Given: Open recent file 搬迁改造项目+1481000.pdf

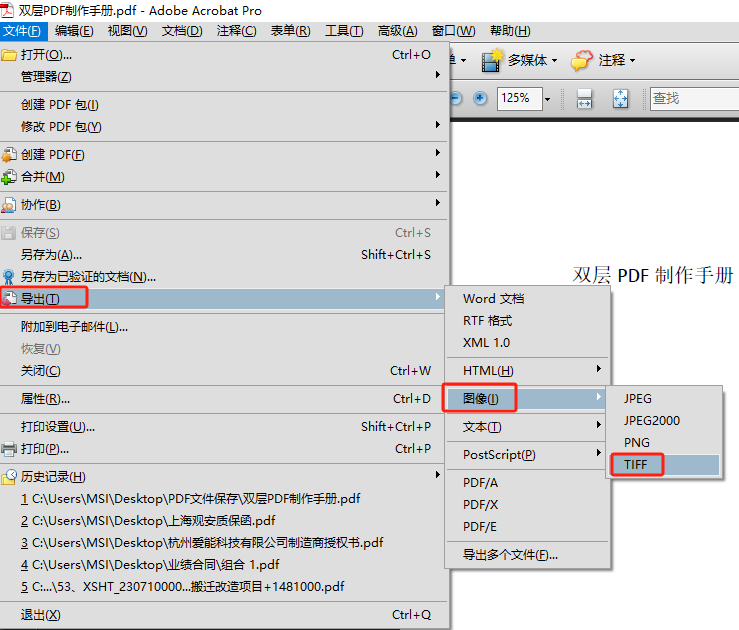Looking at the screenshot, I should coord(224,587).
